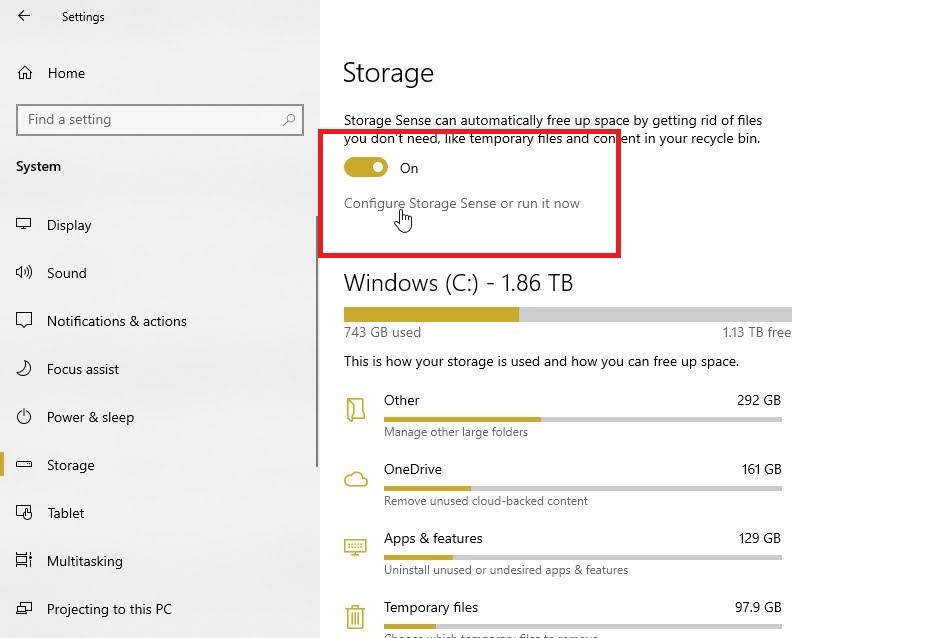Image resolution: width=930 pixels, height=638 pixels.
Task: Click the Apps & features keyboard icon
Action: pyautogui.click(x=355, y=547)
